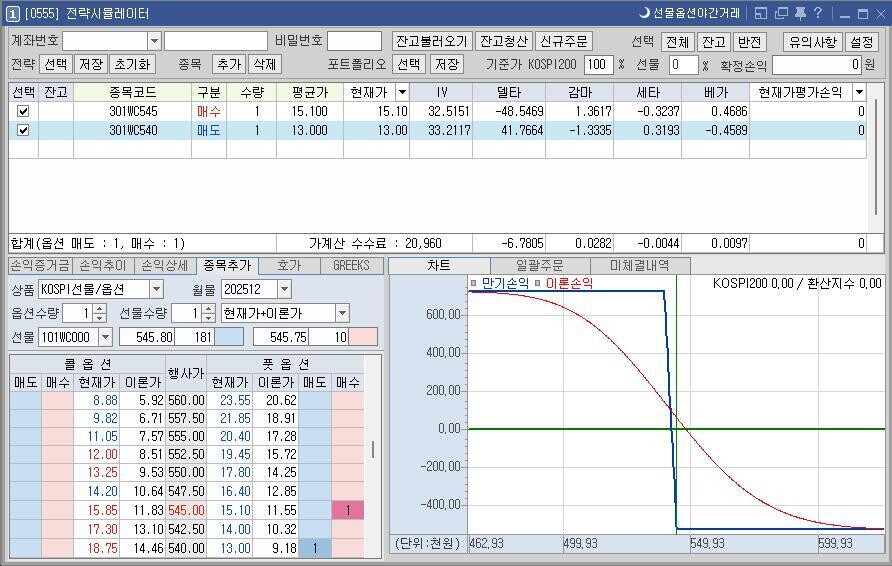Click 종목 추가 button
The height and width of the screenshot is (566, 892).
(x=229, y=64)
